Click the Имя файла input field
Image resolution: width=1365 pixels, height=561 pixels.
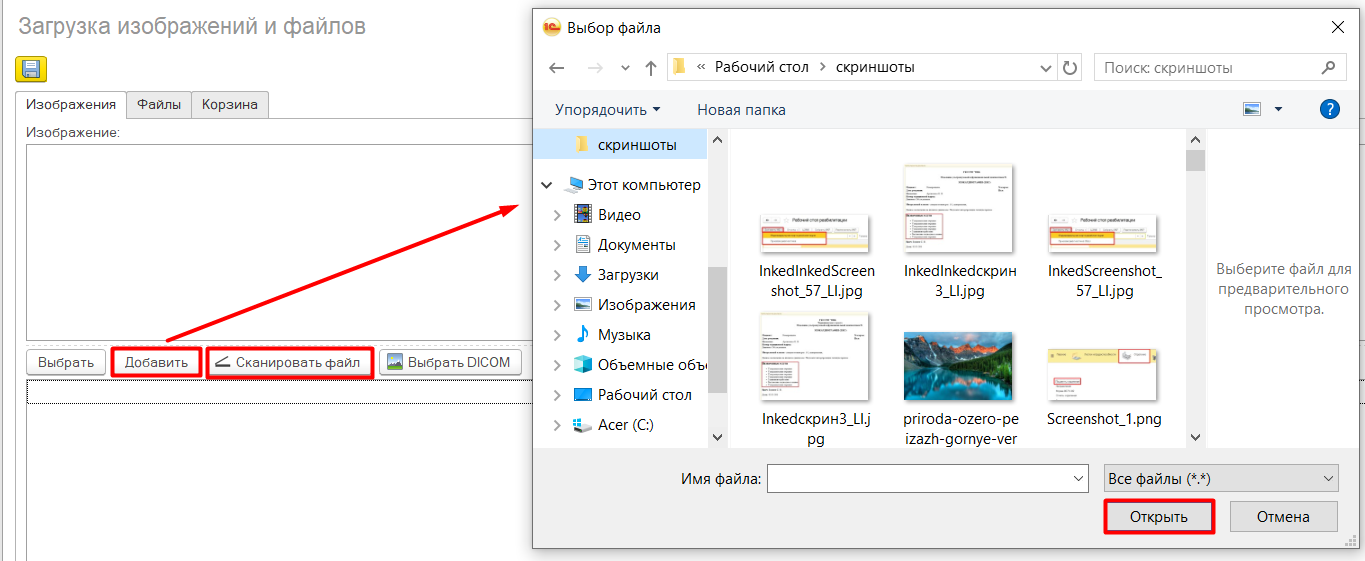click(927, 479)
